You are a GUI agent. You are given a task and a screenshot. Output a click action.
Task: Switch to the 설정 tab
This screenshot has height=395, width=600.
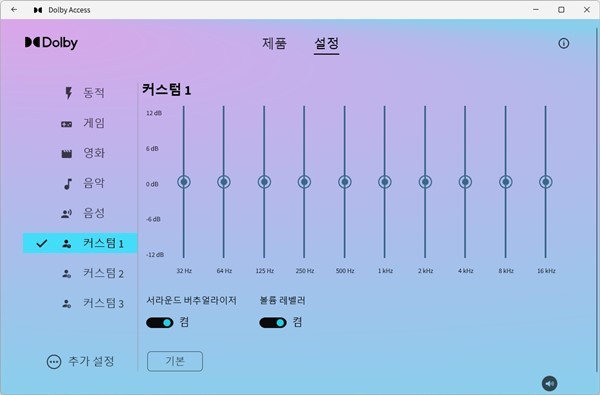[326, 43]
